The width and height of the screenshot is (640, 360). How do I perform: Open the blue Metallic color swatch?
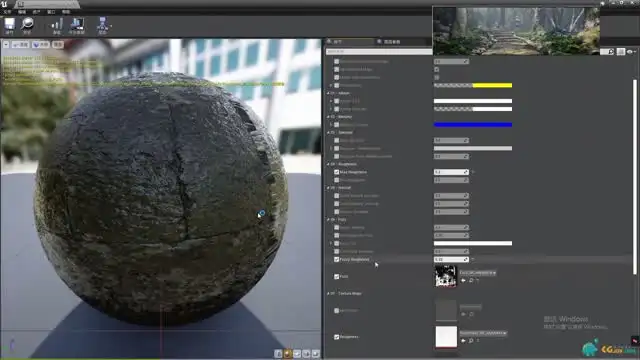(473, 125)
